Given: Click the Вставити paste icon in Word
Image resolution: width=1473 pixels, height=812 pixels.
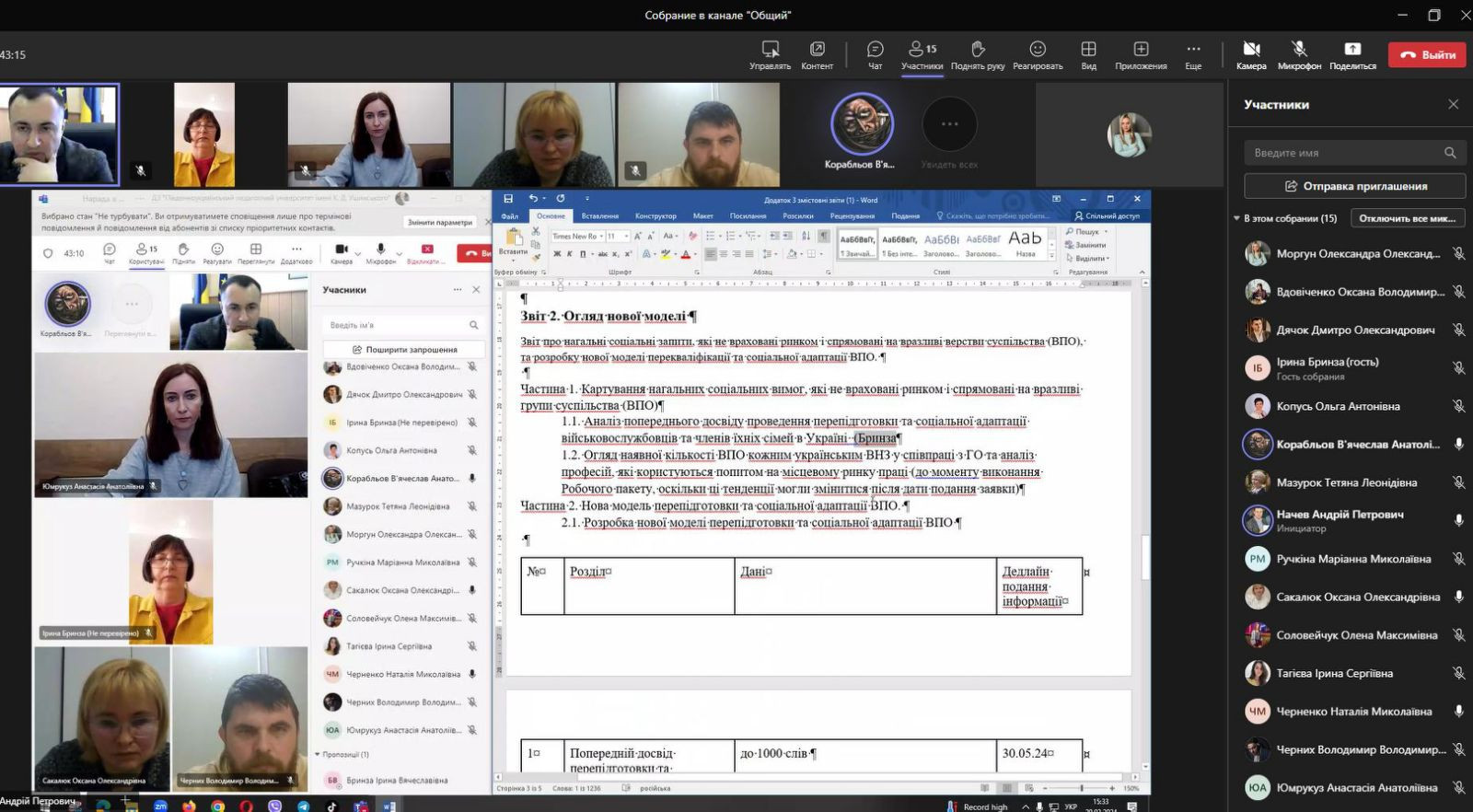Looking at the screenshot, I should click(x=514, y=242).
